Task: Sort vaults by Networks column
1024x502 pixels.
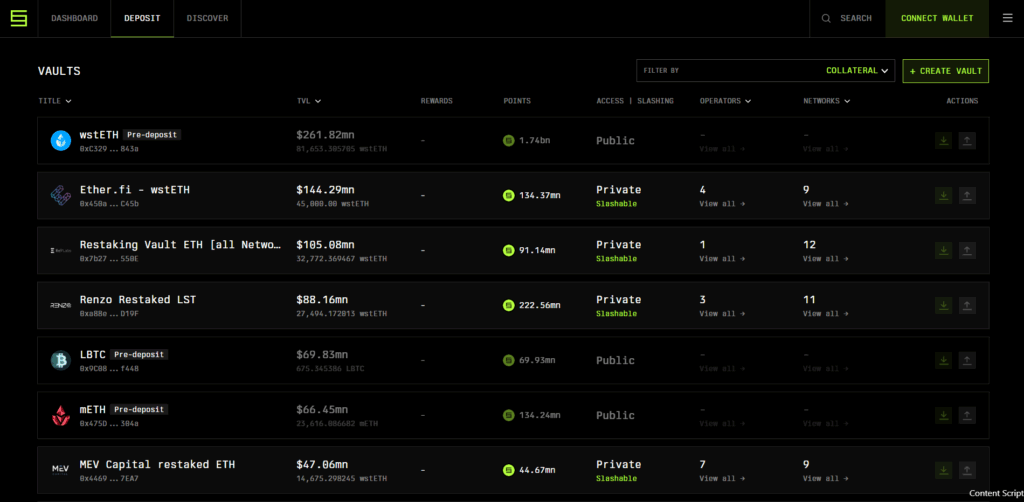Action: point(827,101)
